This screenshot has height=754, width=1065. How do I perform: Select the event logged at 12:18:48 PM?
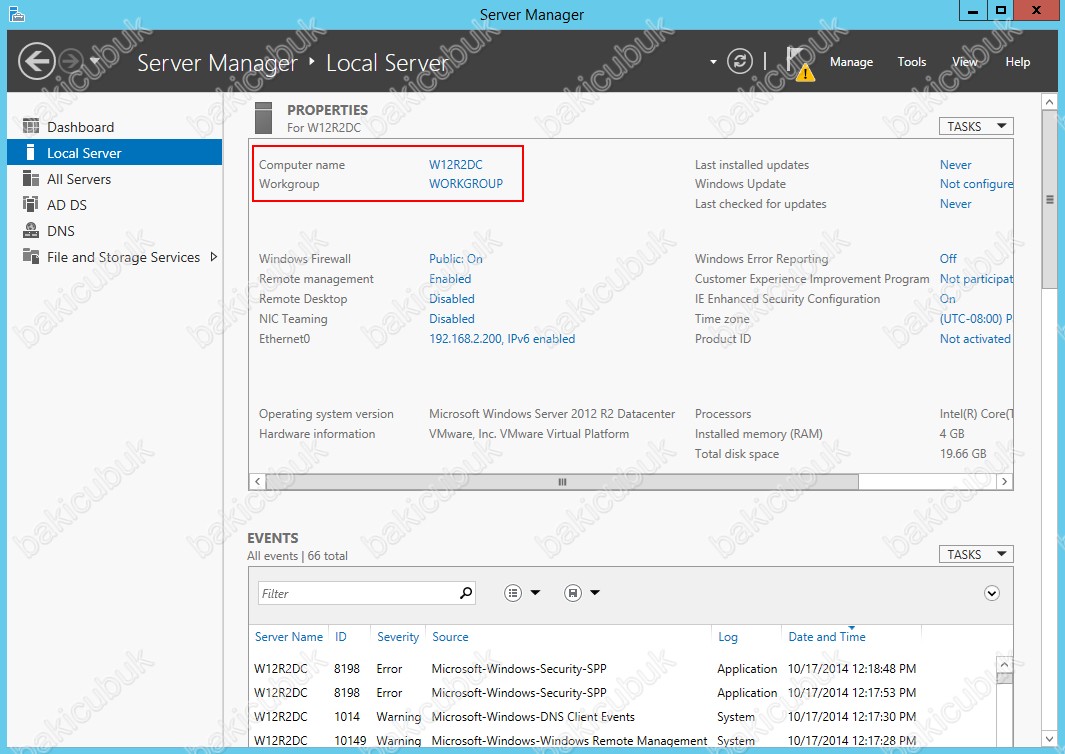click(x=622, y=668)
